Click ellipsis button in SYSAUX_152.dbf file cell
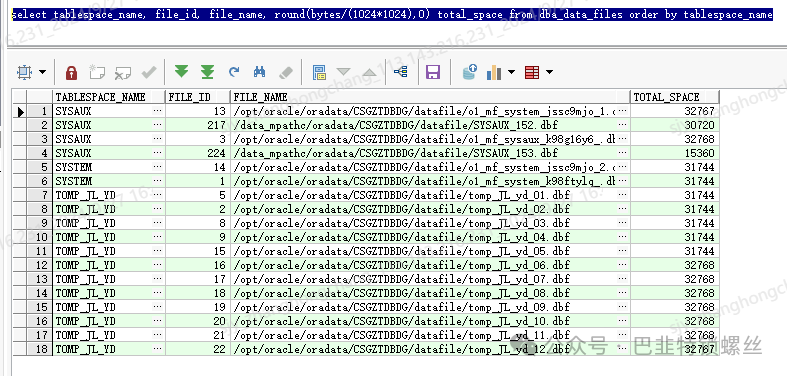Viewport: 787px width, 376px height. tap(623, 125)
